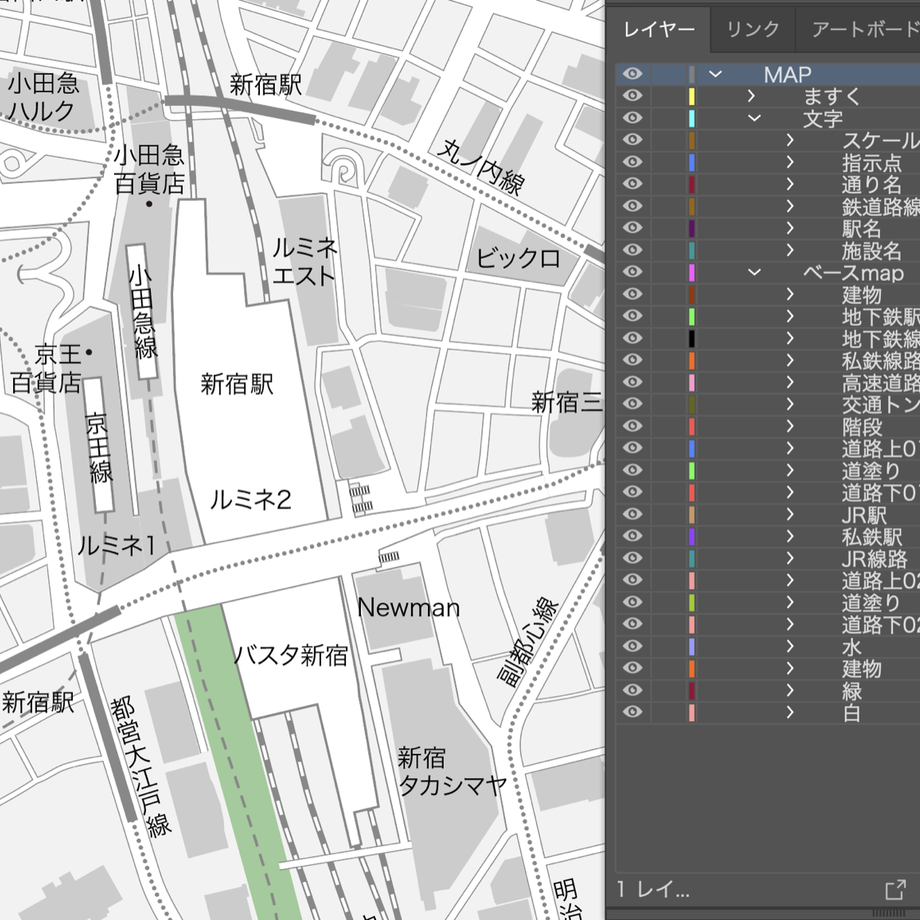Image resolution: width=920 pixels, height=920 pixels.
Task: Expand the 道路上01 sublayer
Action: [x=790, y=448]
